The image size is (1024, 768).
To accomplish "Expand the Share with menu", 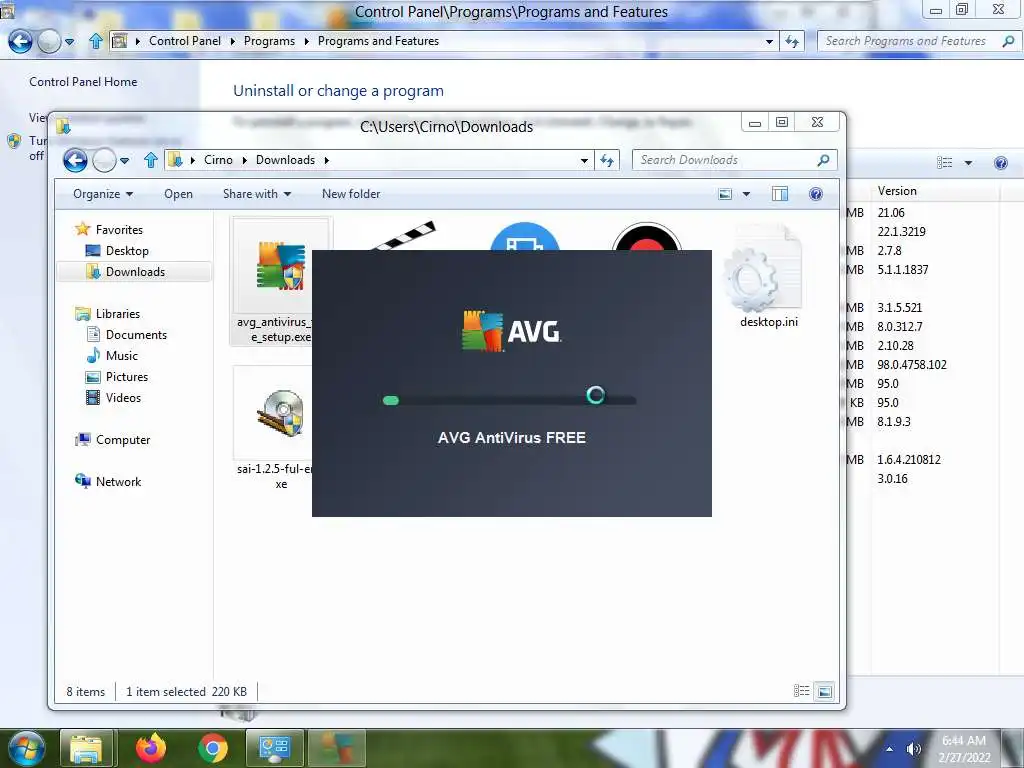I will pos(257,194).
